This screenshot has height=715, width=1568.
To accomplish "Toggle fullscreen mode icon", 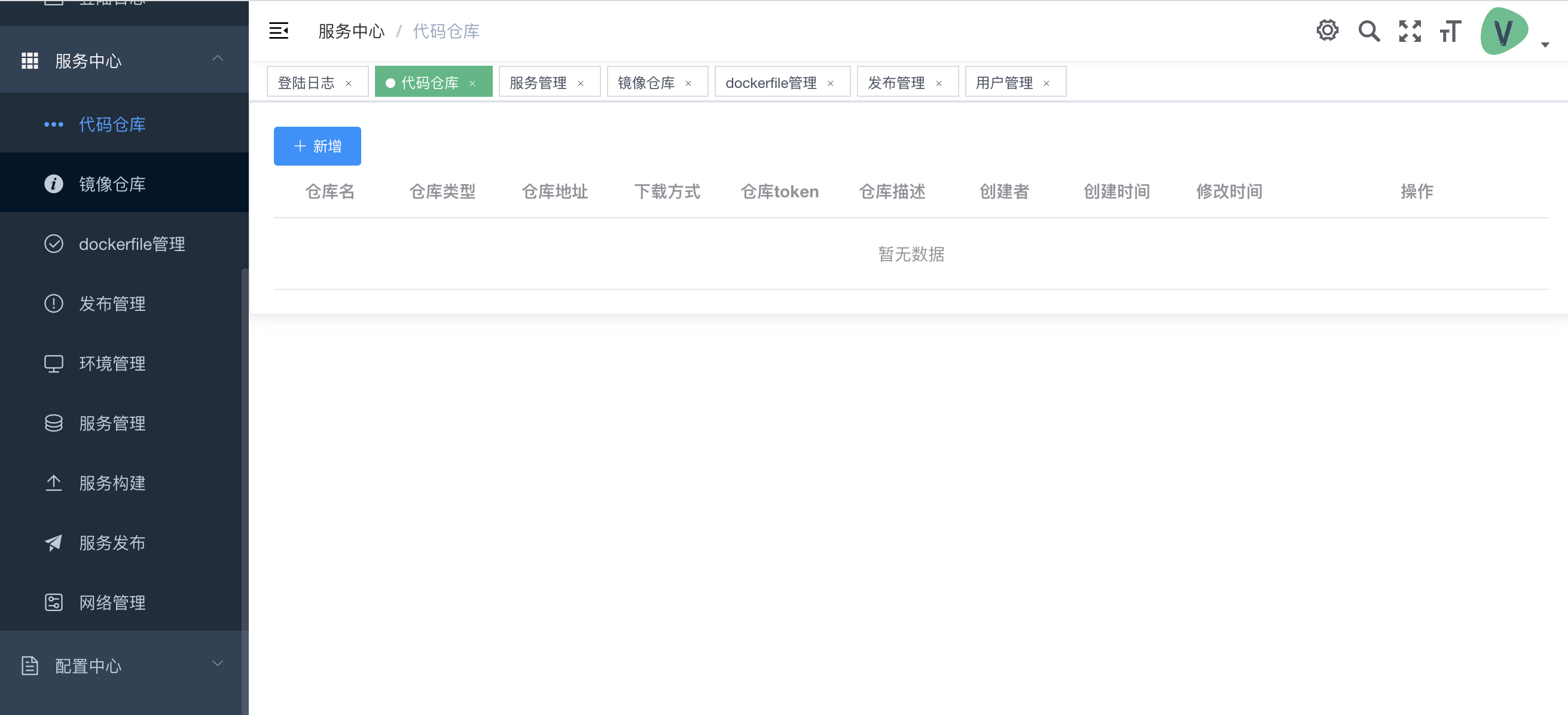I will [1410, 30].
